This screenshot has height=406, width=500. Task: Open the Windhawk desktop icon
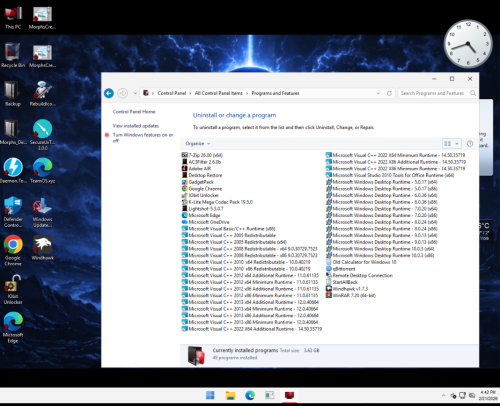coord(42,248)
